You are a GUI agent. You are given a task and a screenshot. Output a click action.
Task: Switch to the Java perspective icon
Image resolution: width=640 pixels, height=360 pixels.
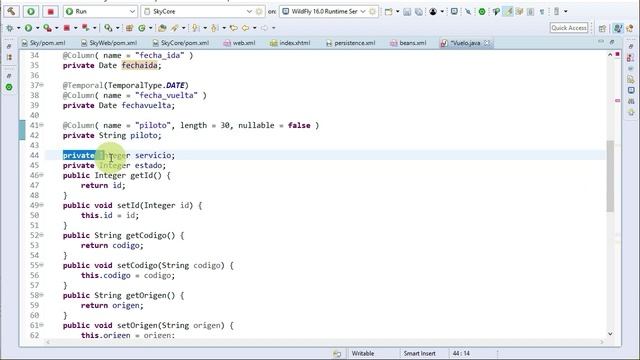pyautogui.click(x=630, y=28)
